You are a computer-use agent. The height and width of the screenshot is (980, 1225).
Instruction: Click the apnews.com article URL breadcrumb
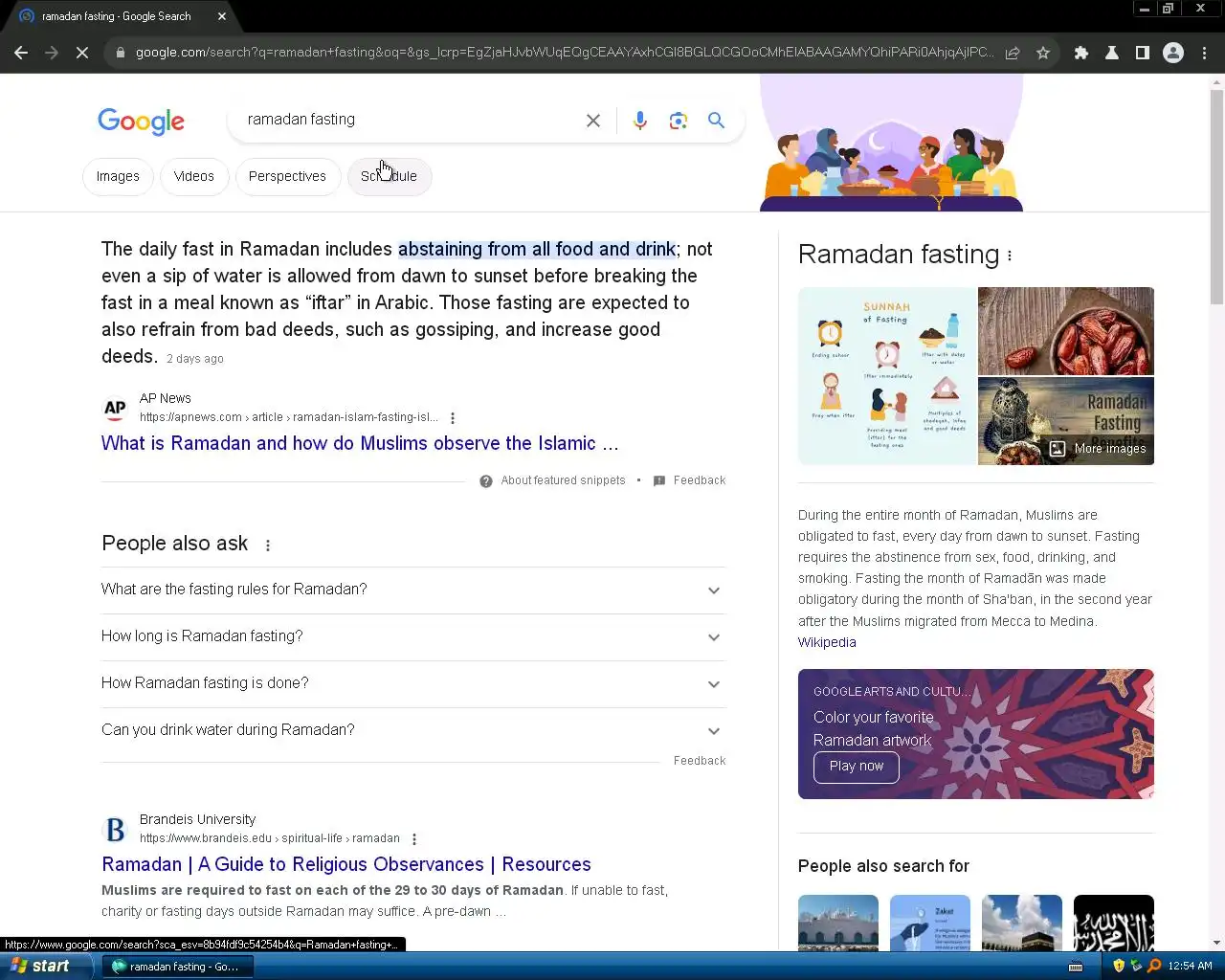click(x=288, y=418)
